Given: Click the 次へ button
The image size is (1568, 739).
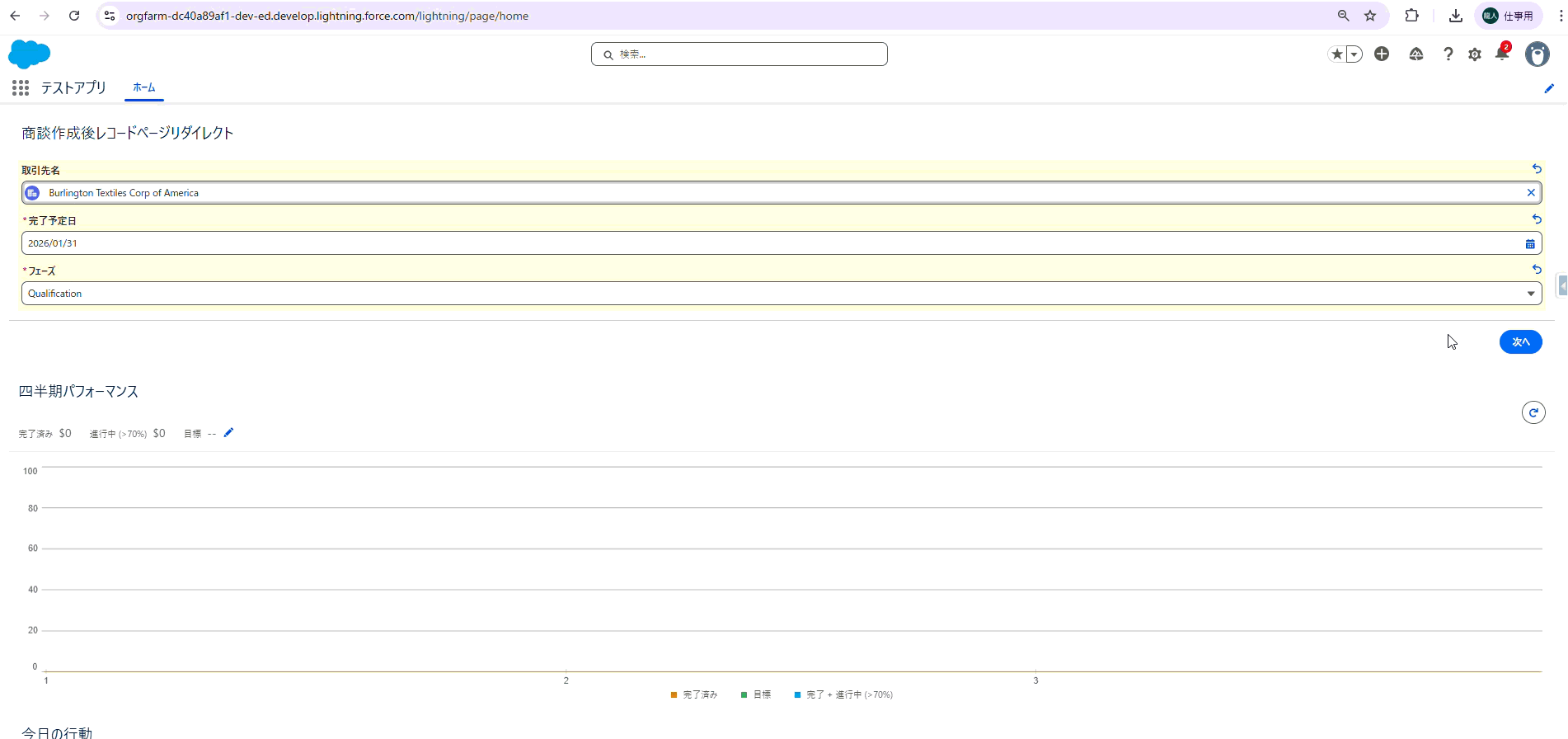Looking at the screenshot, I should click(1520, 342).
